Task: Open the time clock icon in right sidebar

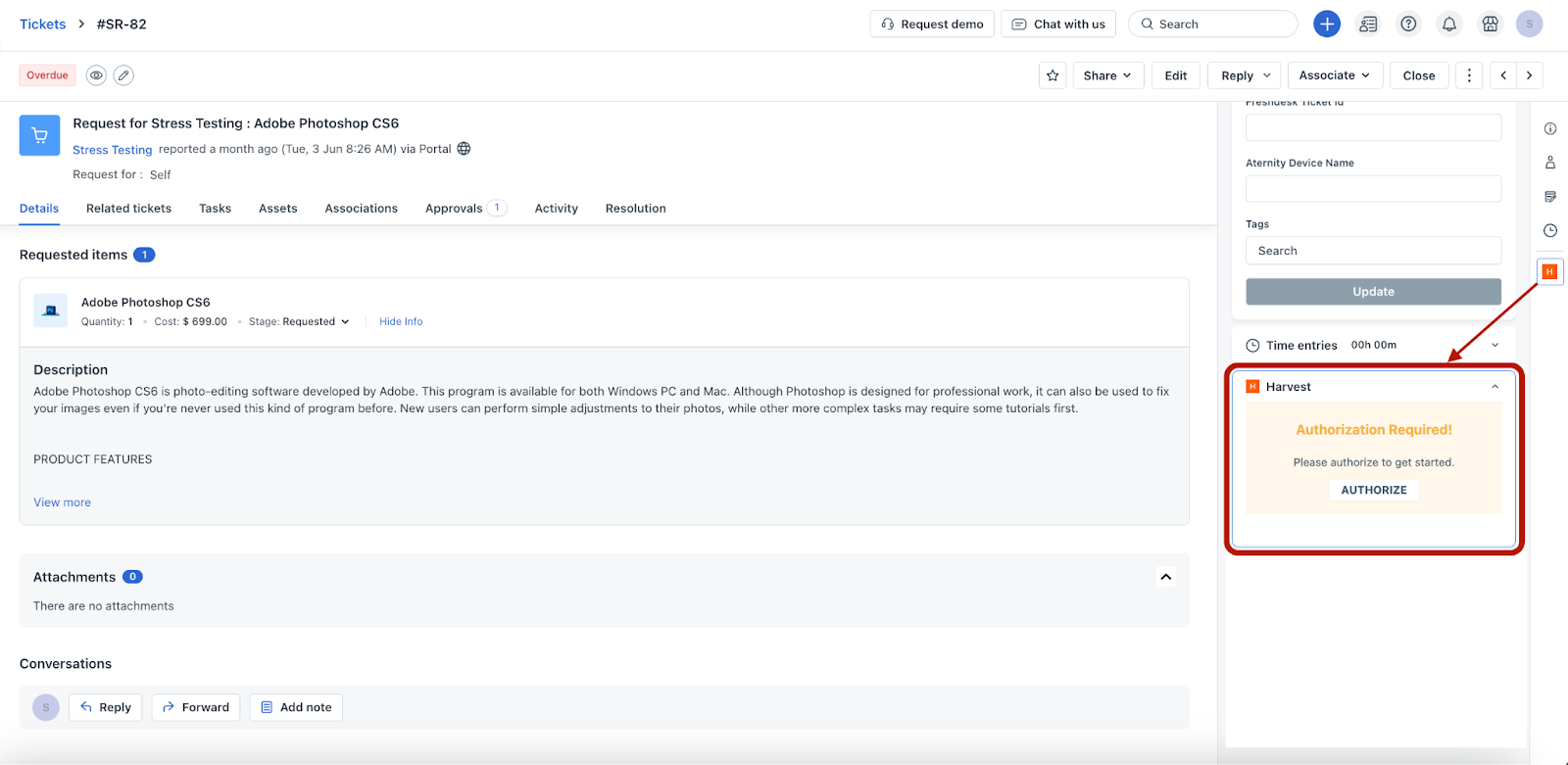Action: [1550, 231]
